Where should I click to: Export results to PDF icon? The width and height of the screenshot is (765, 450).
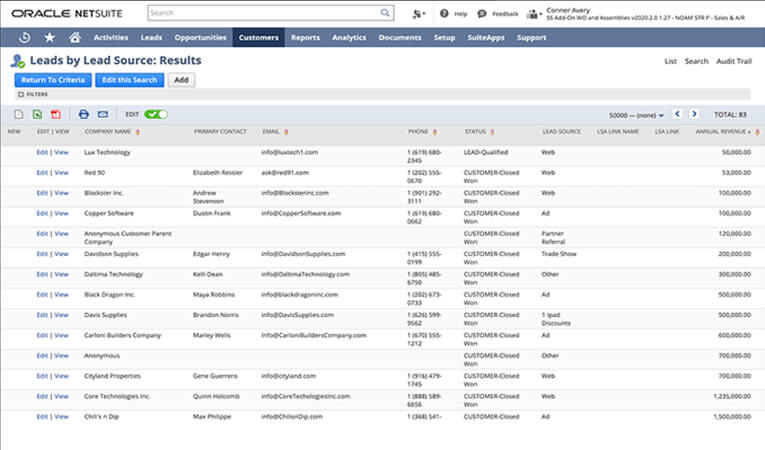click(x=56, y=114)
